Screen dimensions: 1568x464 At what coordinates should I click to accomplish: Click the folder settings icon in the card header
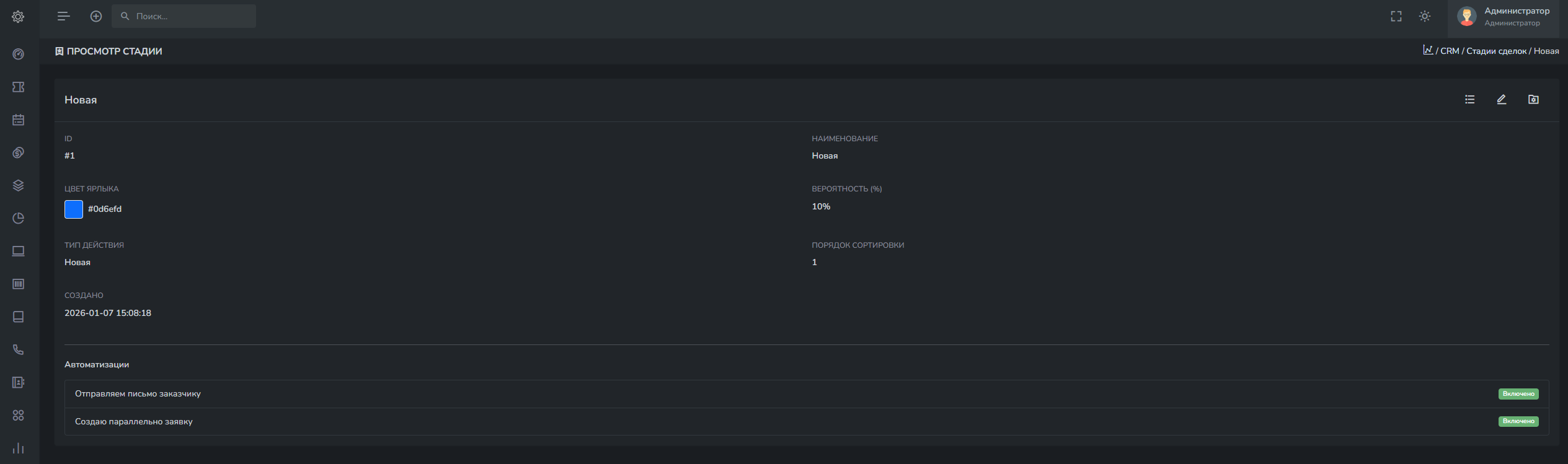pos(1533,99)
